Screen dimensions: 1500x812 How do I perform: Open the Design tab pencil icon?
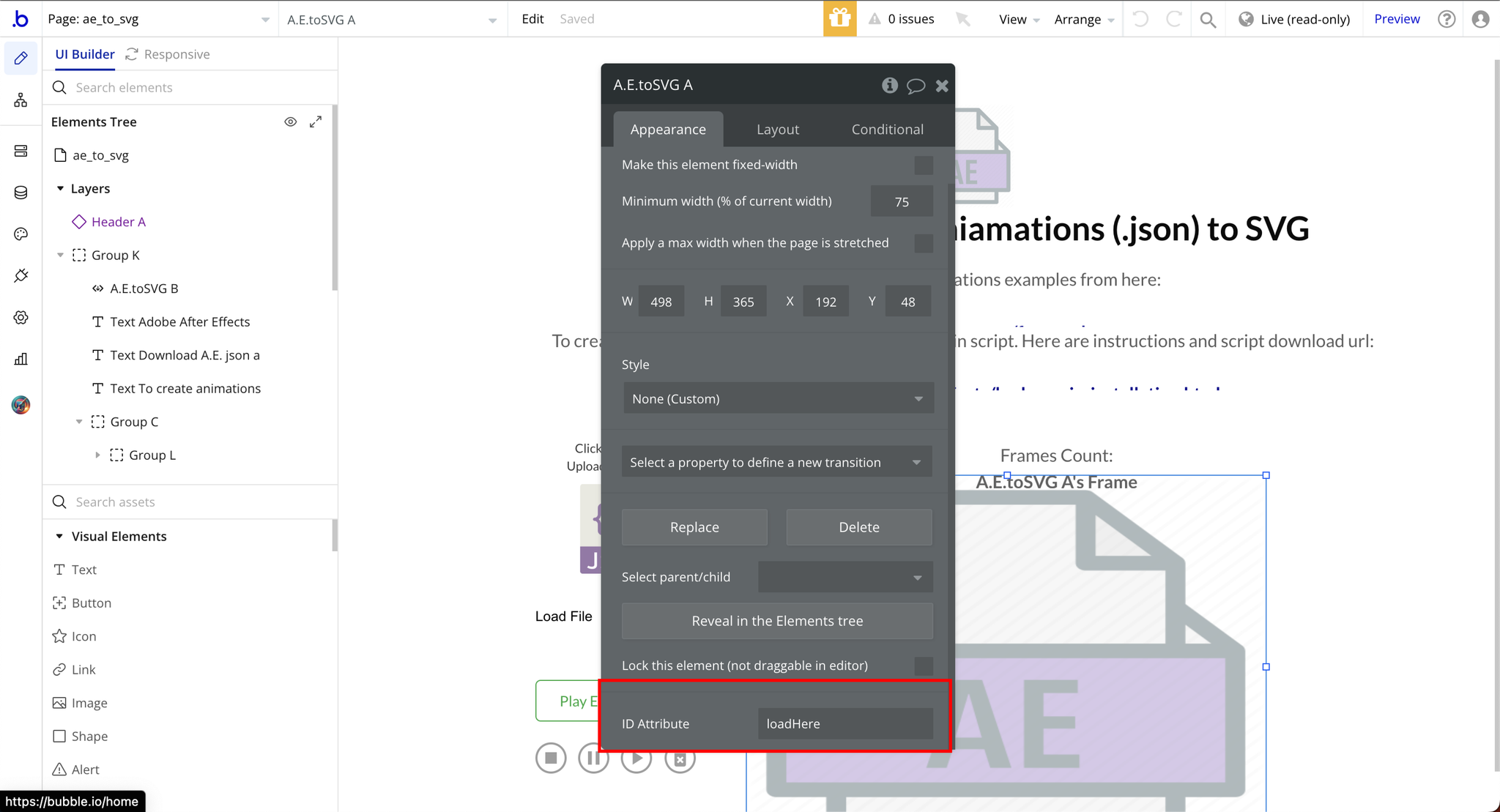[21, 58]
